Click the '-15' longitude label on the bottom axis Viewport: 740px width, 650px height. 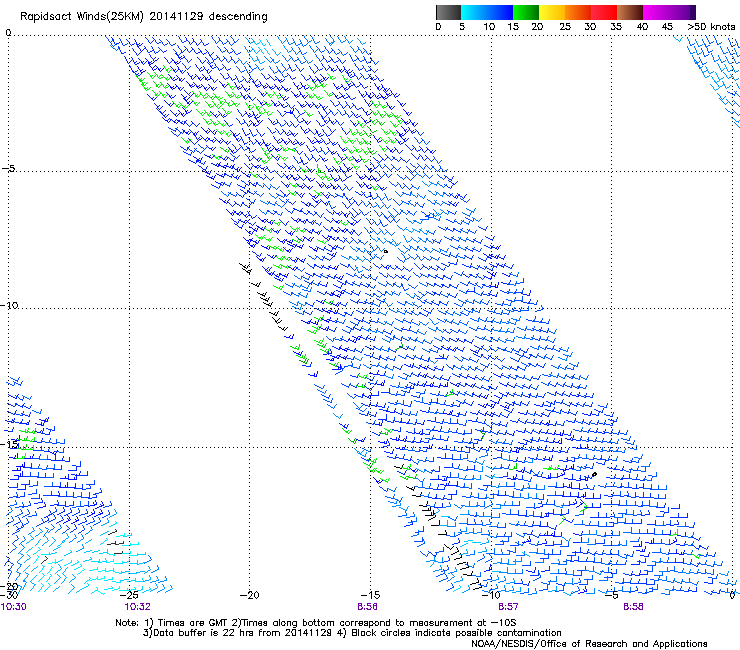[x=370, y=595]
